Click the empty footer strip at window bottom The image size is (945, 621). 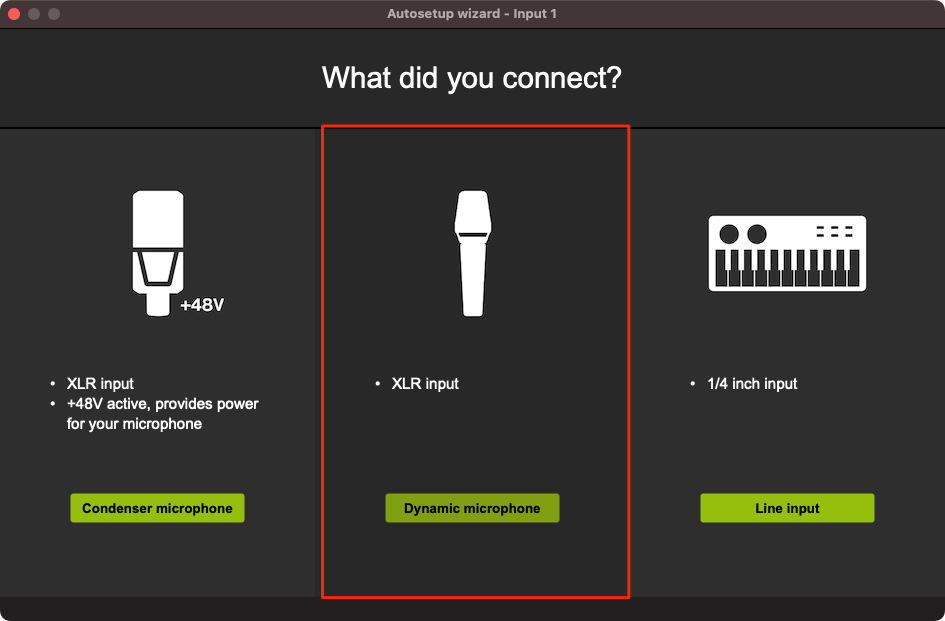(472, 609)
